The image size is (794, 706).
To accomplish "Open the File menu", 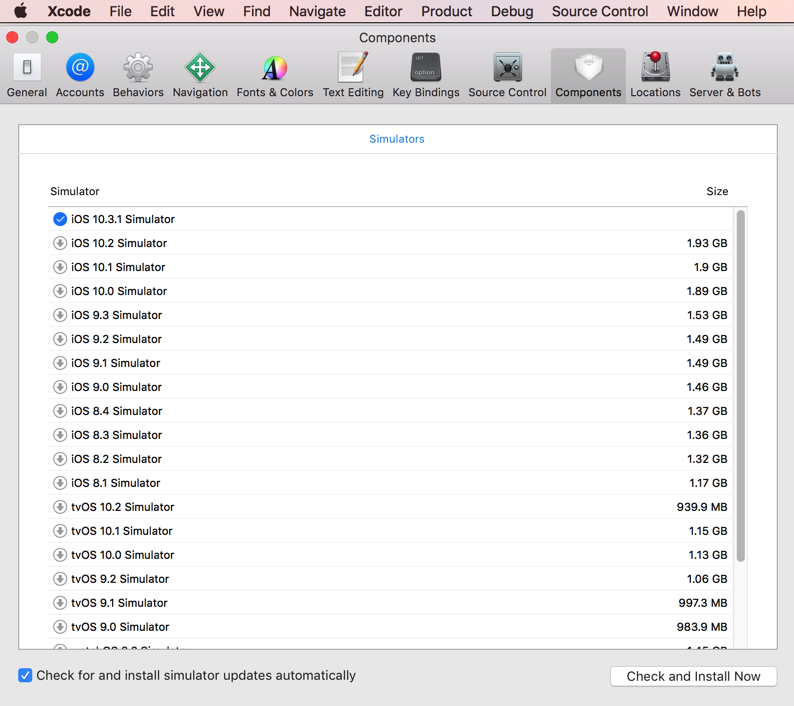I will tap(121, 11).
